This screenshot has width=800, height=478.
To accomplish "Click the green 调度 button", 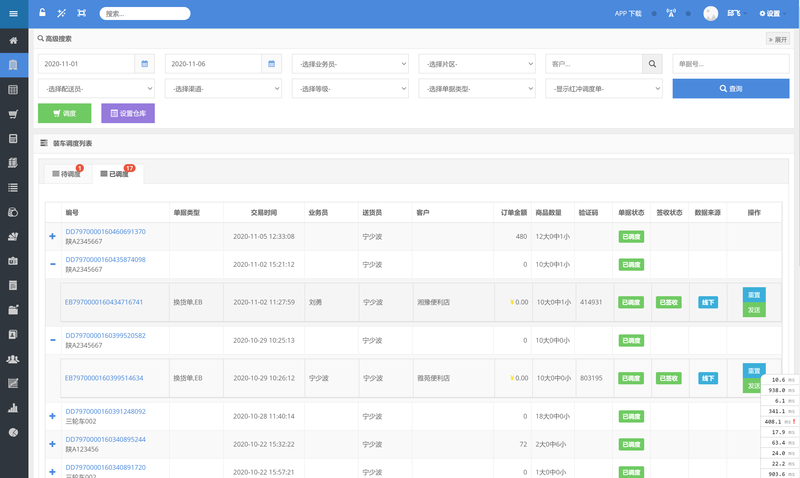I will 65,113.
